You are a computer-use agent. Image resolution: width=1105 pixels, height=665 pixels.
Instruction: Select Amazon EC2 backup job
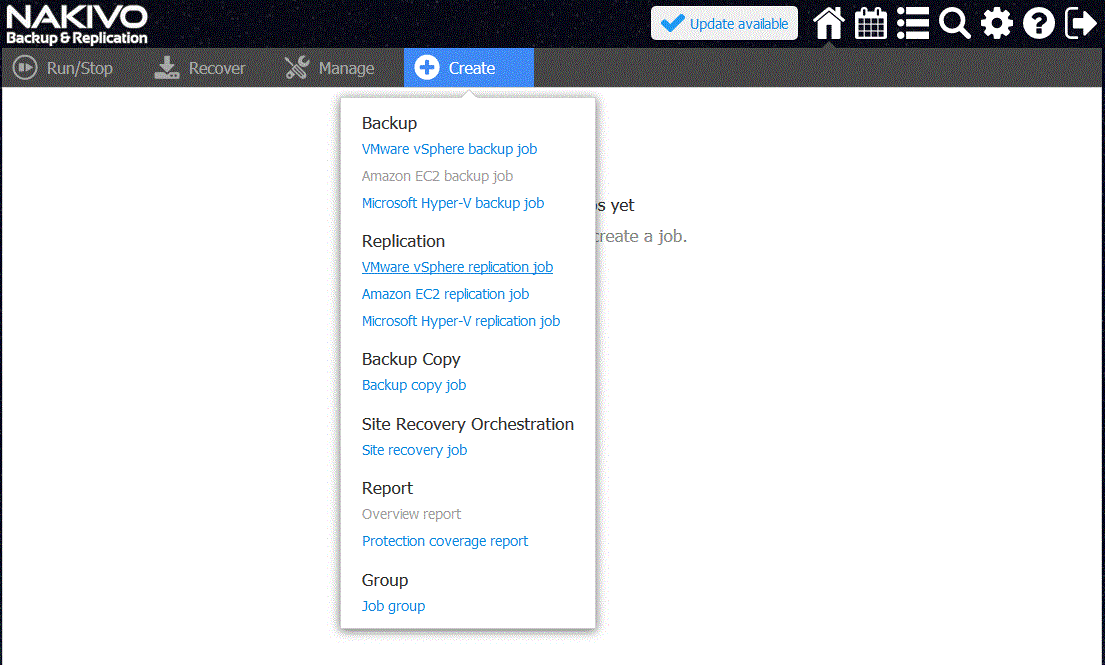(437, 176)
